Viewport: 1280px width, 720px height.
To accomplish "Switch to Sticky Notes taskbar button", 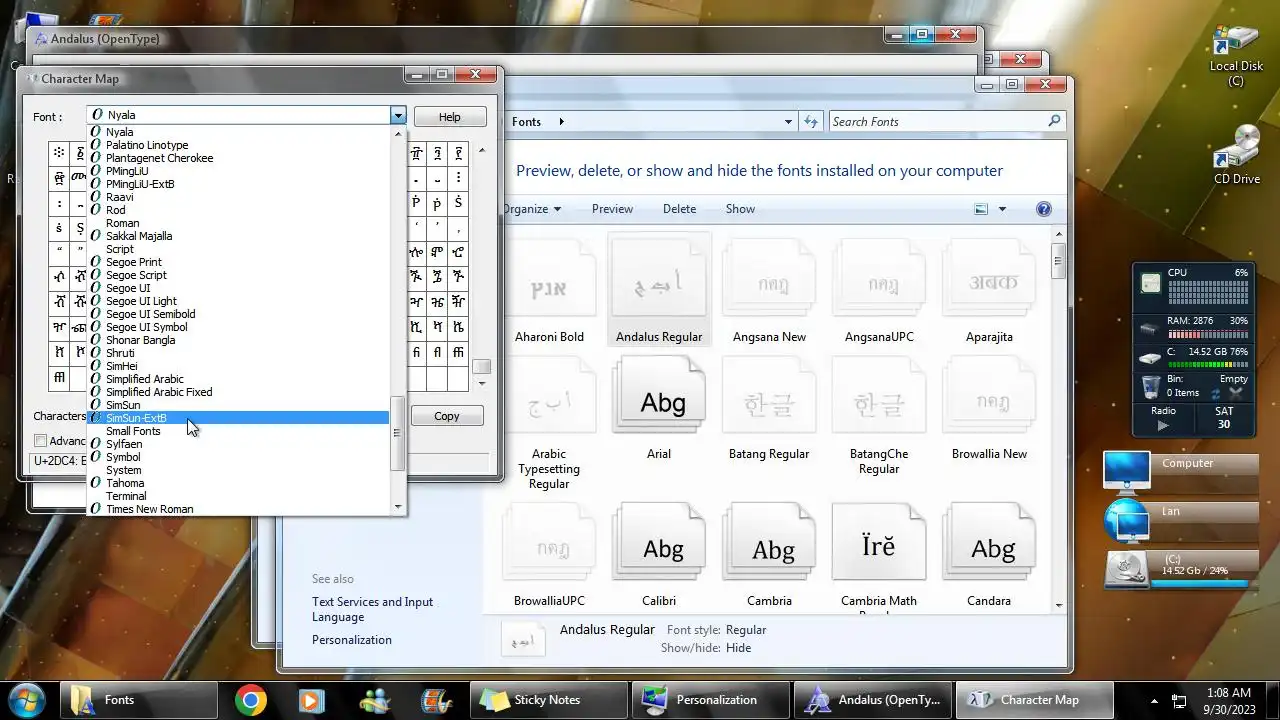I will pyautogui.click(x=548, y=700).
